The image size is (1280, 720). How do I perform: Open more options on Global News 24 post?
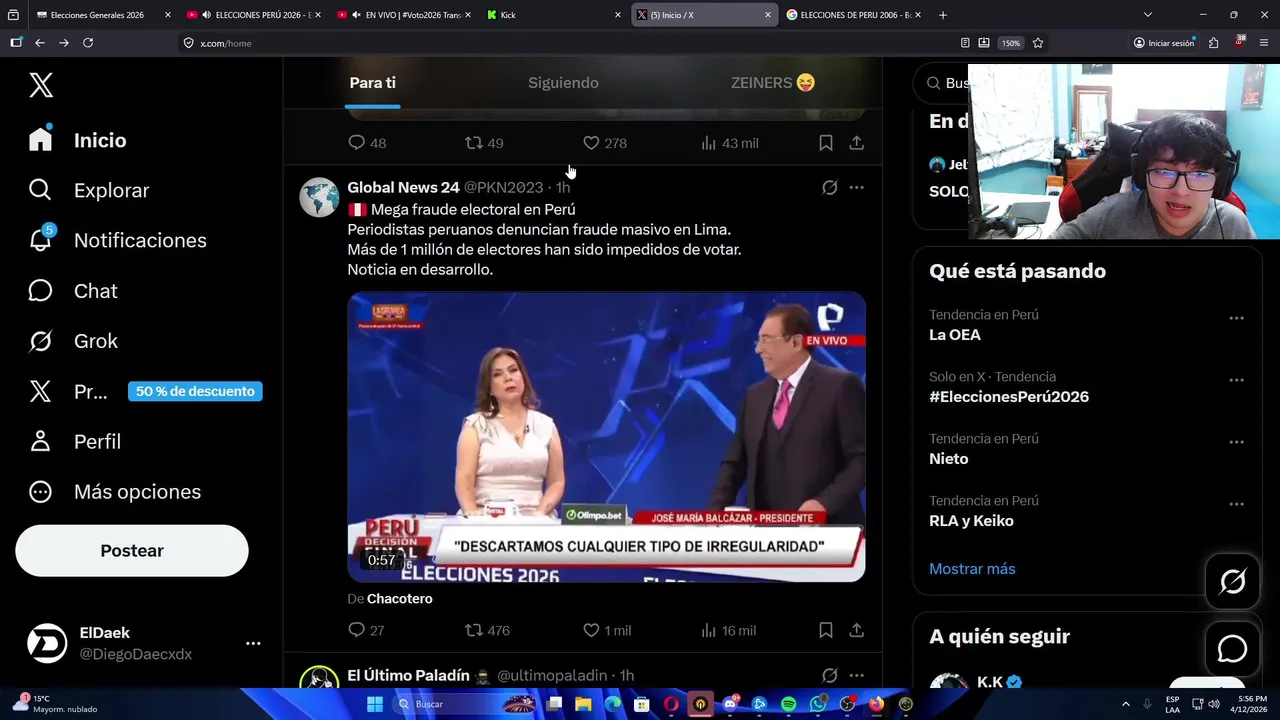pyautogui.click(x=857, y=188)
